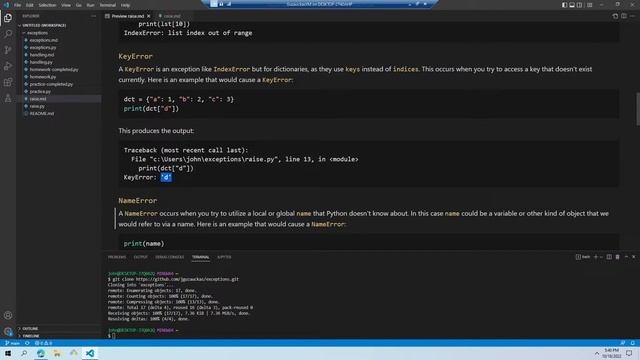Open the Explorer view in the activity bar

(8, 18)
